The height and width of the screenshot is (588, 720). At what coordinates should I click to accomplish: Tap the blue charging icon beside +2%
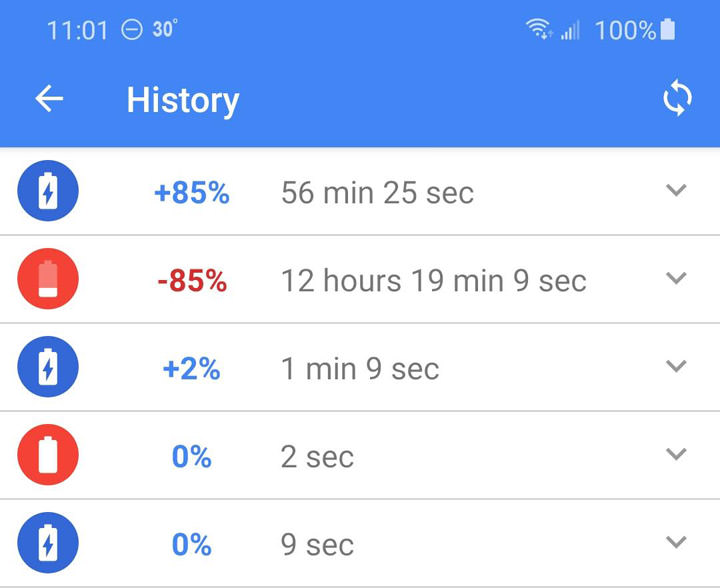[x=47, y=369]
